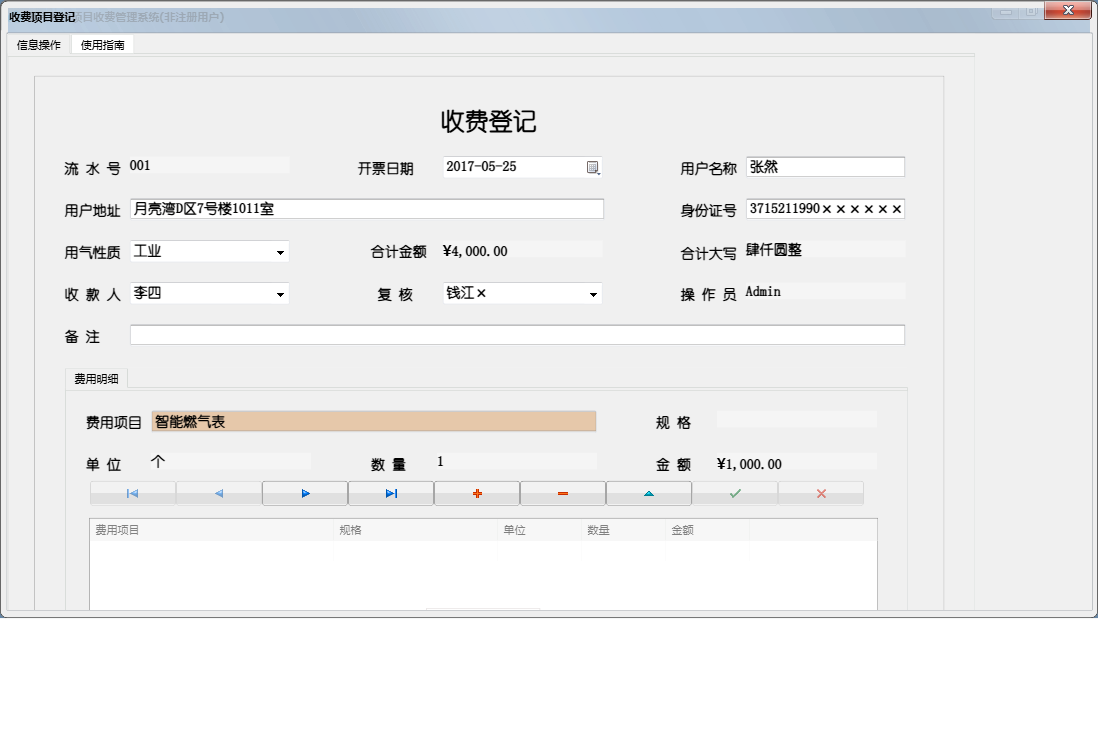Select the 费用明细 tab
1098x737 pixels.
[x=97, y=379]
